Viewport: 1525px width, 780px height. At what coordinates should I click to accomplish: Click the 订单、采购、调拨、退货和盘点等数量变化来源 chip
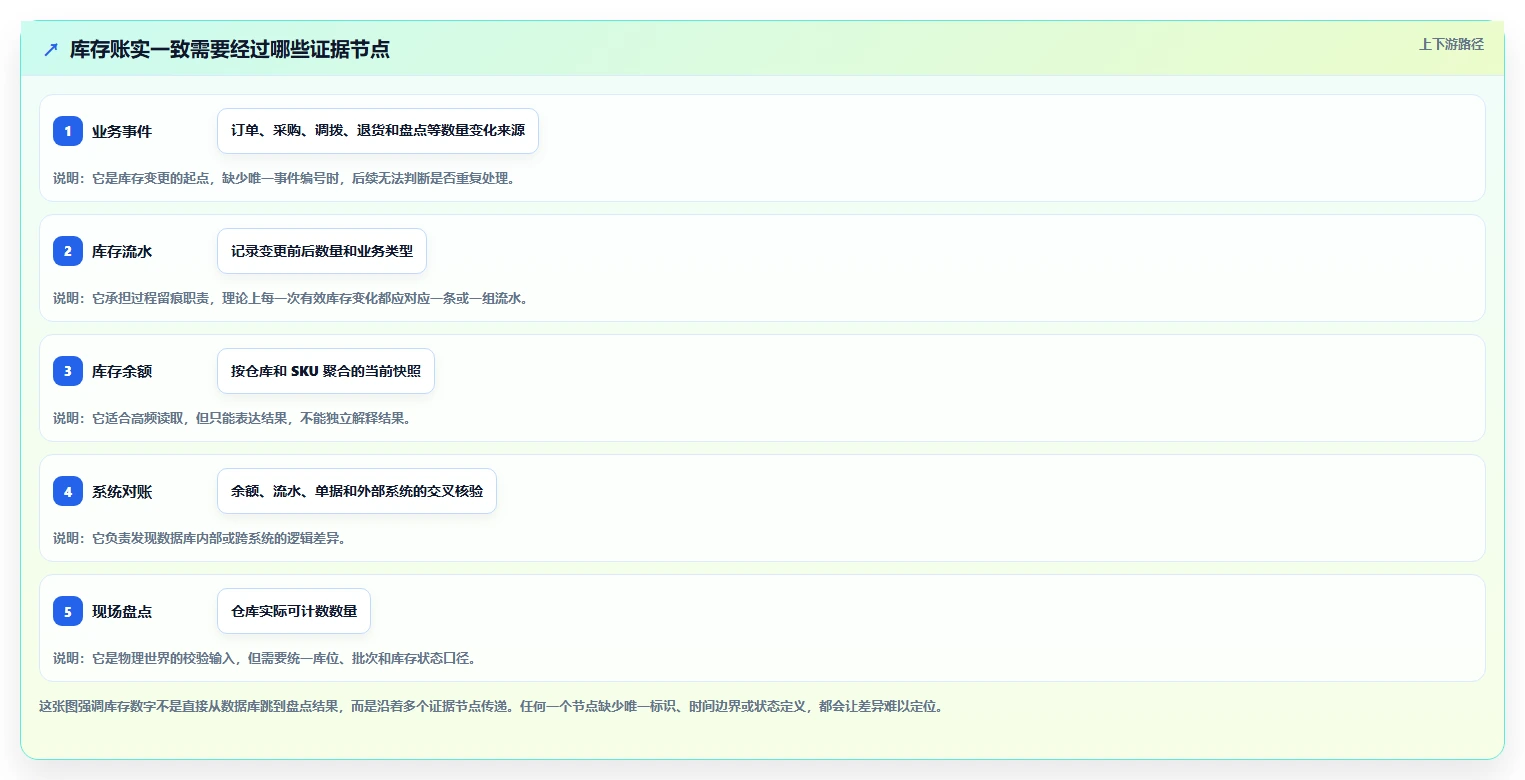click(378, 131)
